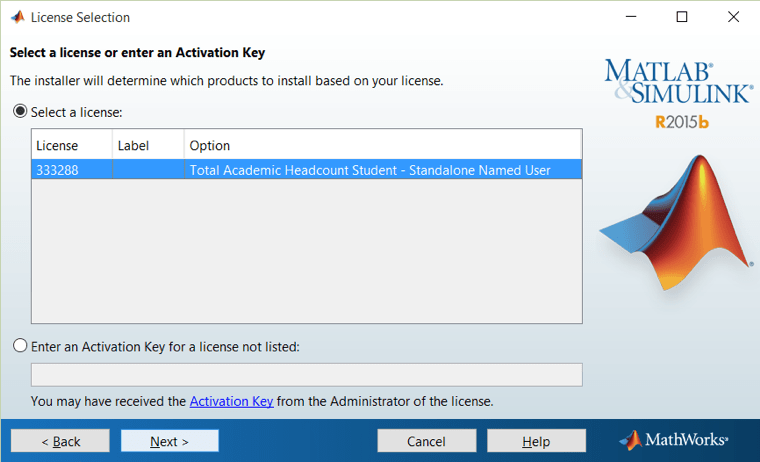Click the MathWorks logo in footer

[x=673, y=440]
